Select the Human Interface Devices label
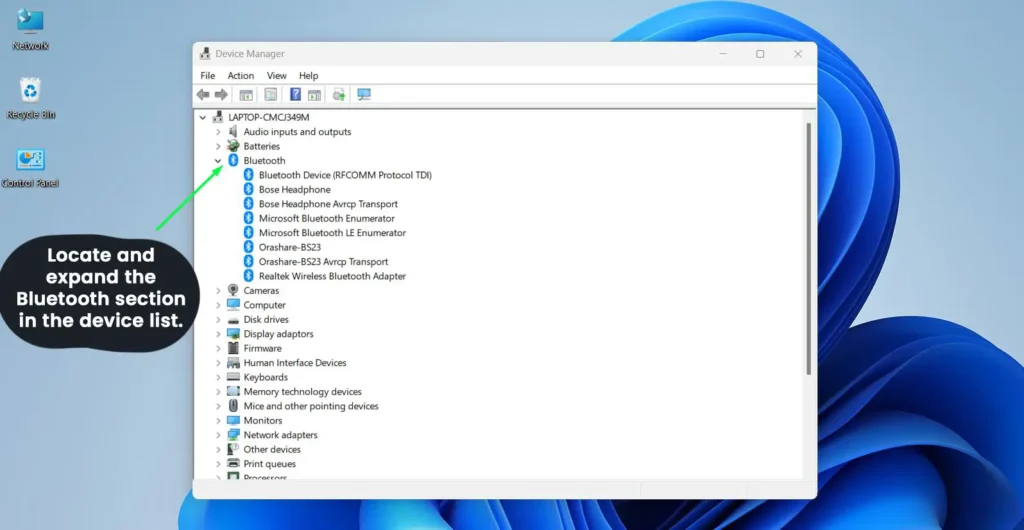Image resolution: width=1024 pixels, height=530 pixels. tap(295, 363)
